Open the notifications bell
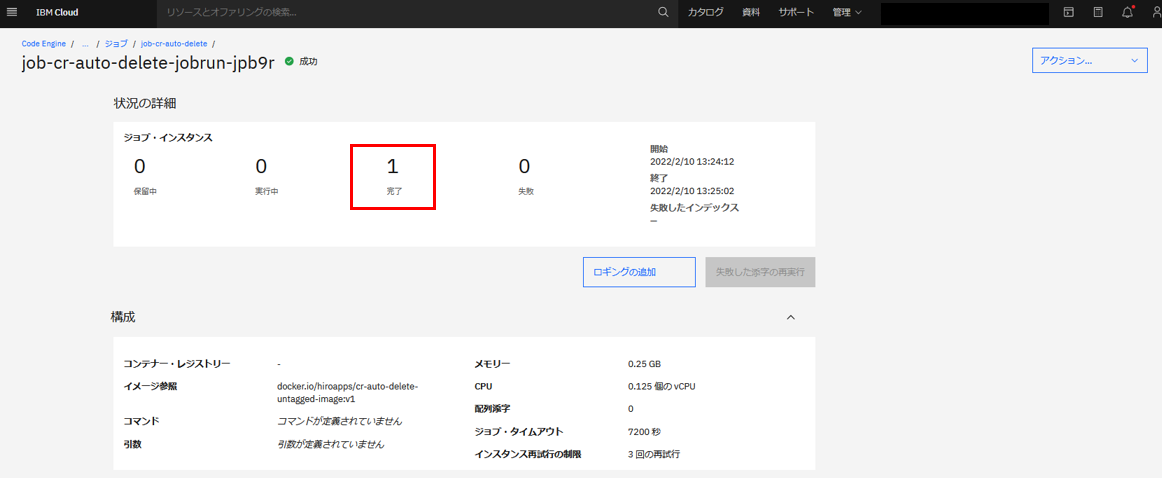This screenshot has width=1162, height=478. (x=1127, y=13)
